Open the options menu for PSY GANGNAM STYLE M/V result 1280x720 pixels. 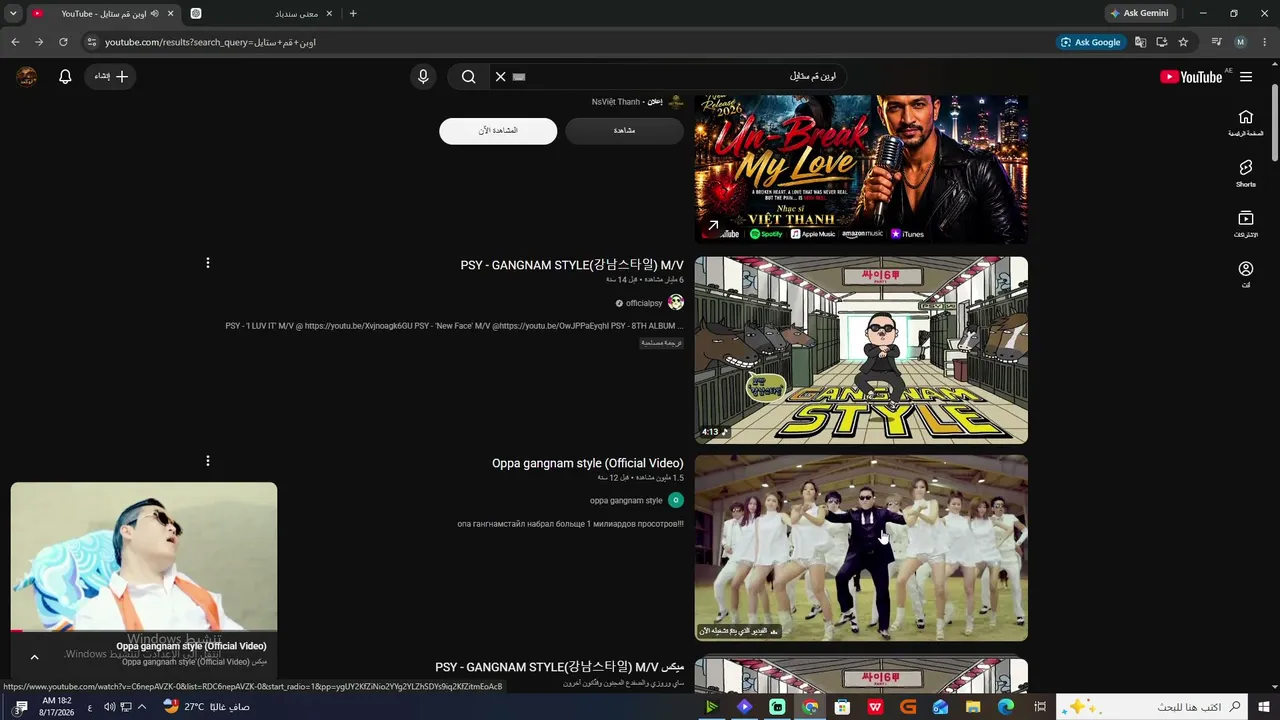(208, 263)
